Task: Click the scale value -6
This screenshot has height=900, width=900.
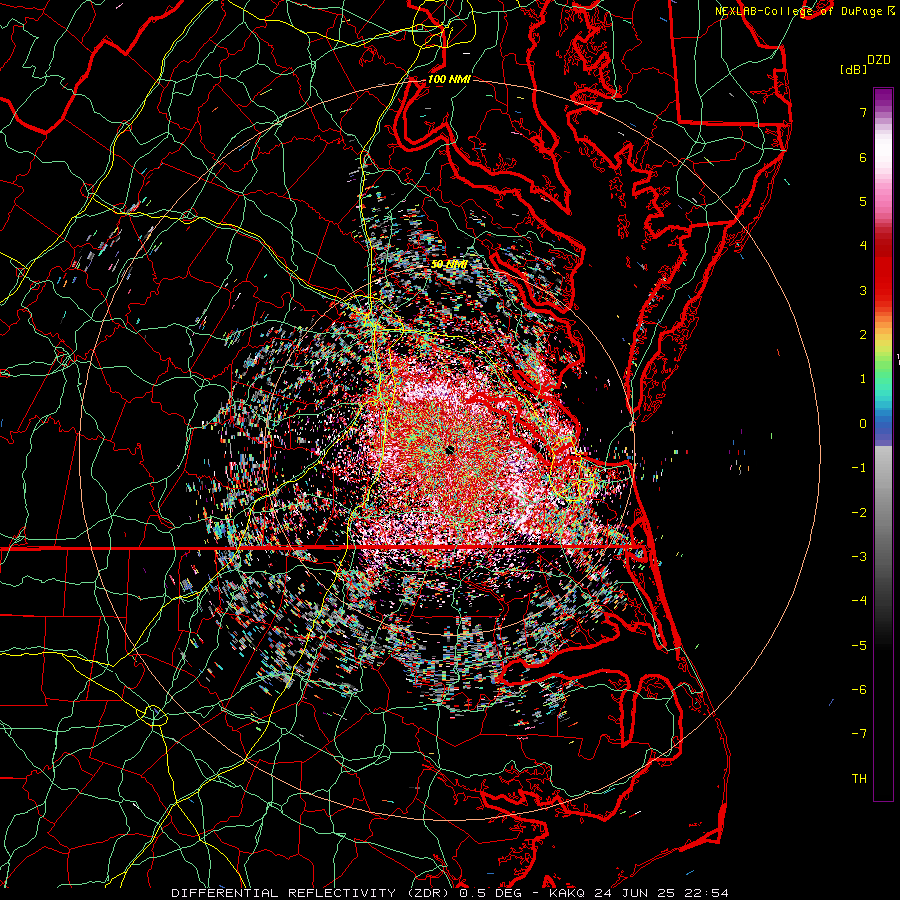Action: pos(859,689)
